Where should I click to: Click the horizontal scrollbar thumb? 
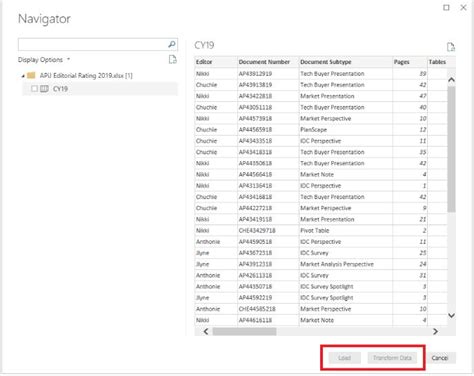tap(244, 331)
